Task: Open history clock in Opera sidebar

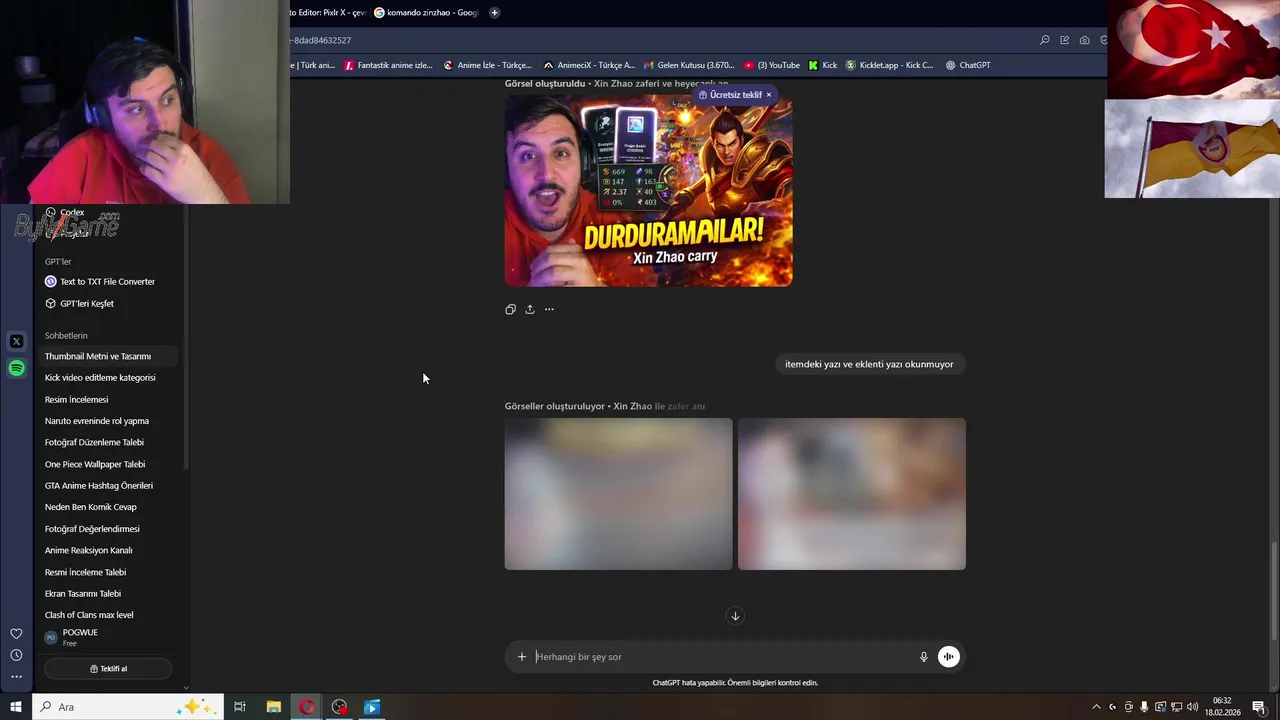Action: (16, 655)
